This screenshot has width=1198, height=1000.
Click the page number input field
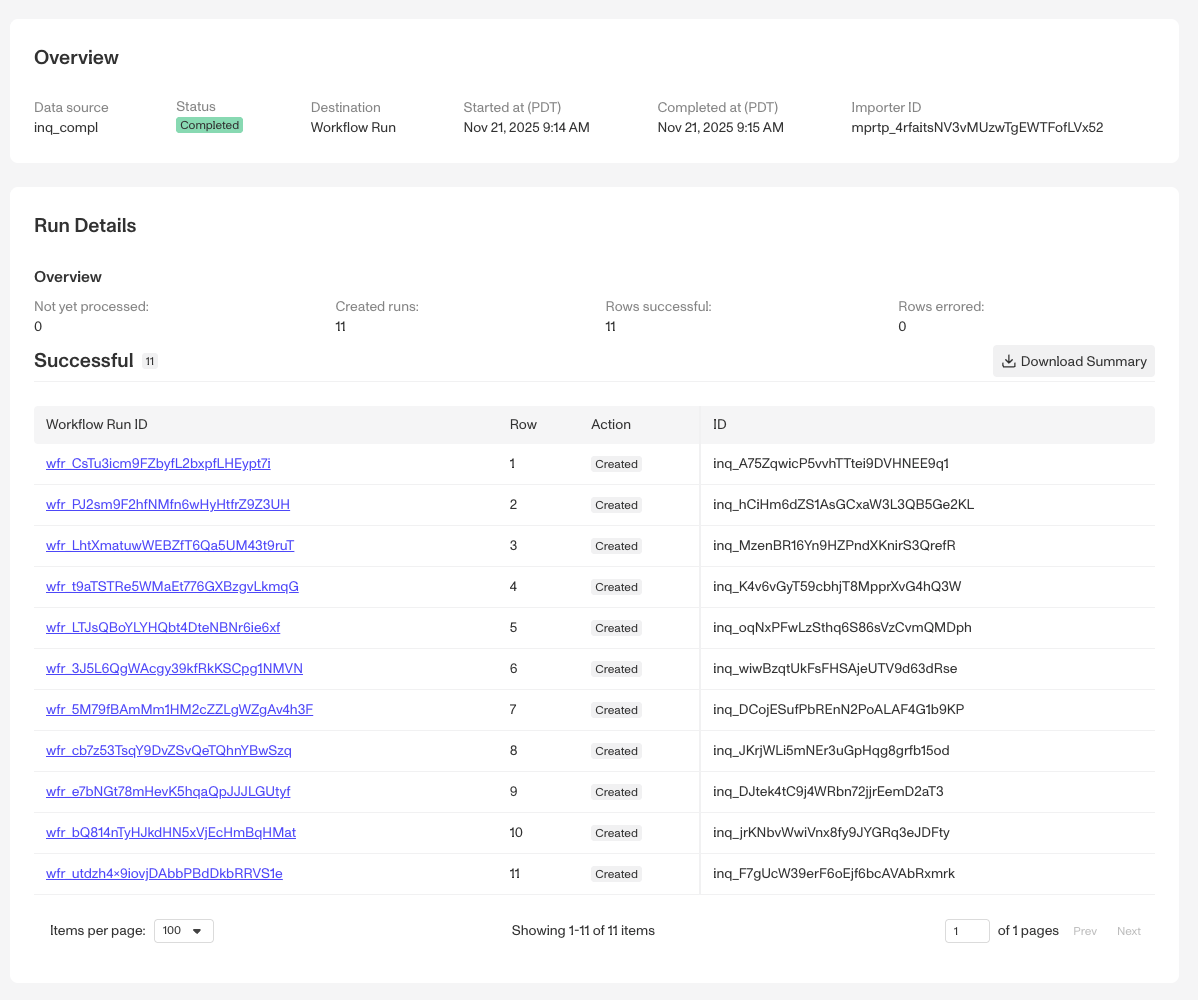click(x=966, y=930)
